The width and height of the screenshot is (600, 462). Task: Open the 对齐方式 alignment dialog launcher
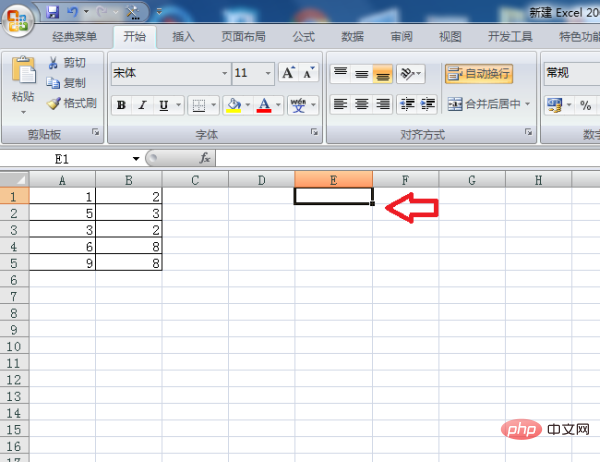pos(528,132)
